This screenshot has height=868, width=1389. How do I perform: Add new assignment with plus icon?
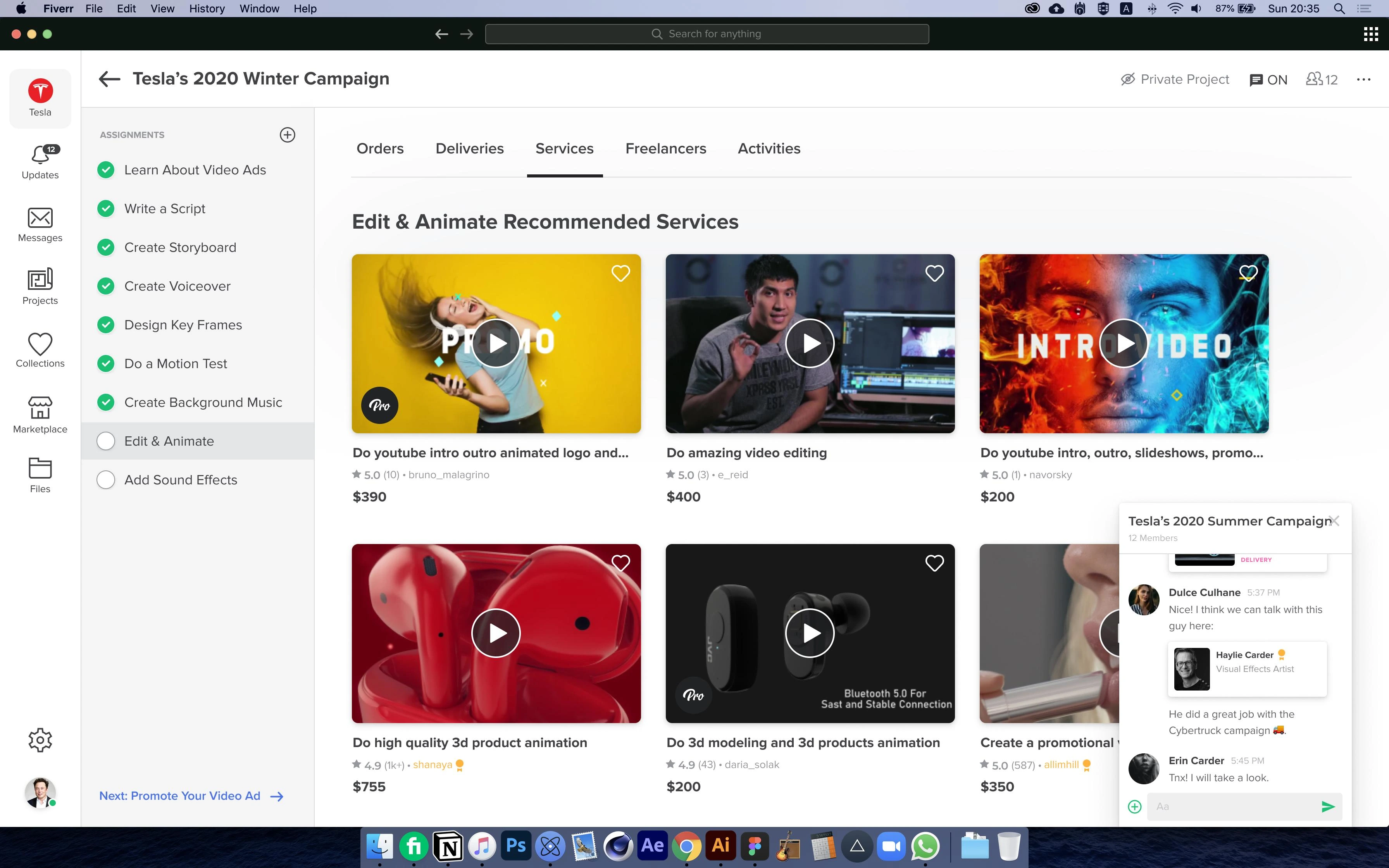(288, 135)
